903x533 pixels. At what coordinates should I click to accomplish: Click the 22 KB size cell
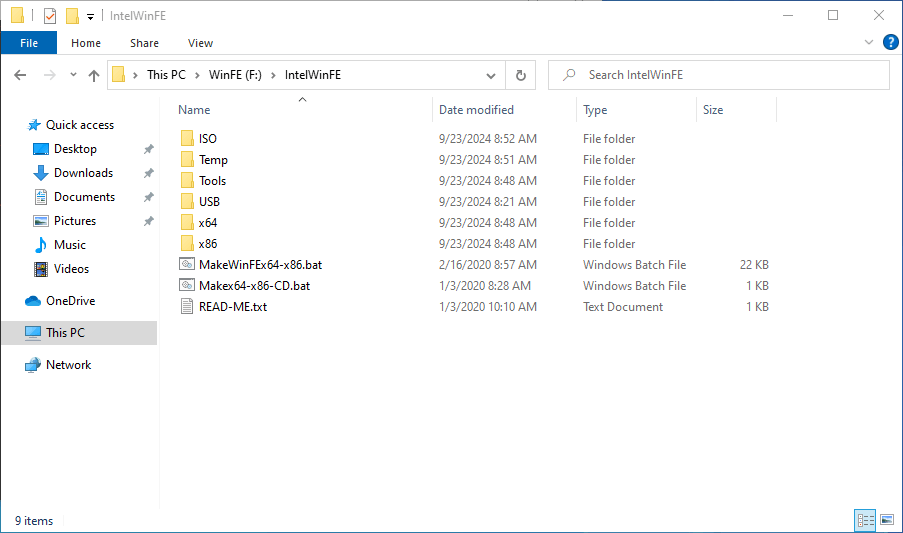pos(754,265)
